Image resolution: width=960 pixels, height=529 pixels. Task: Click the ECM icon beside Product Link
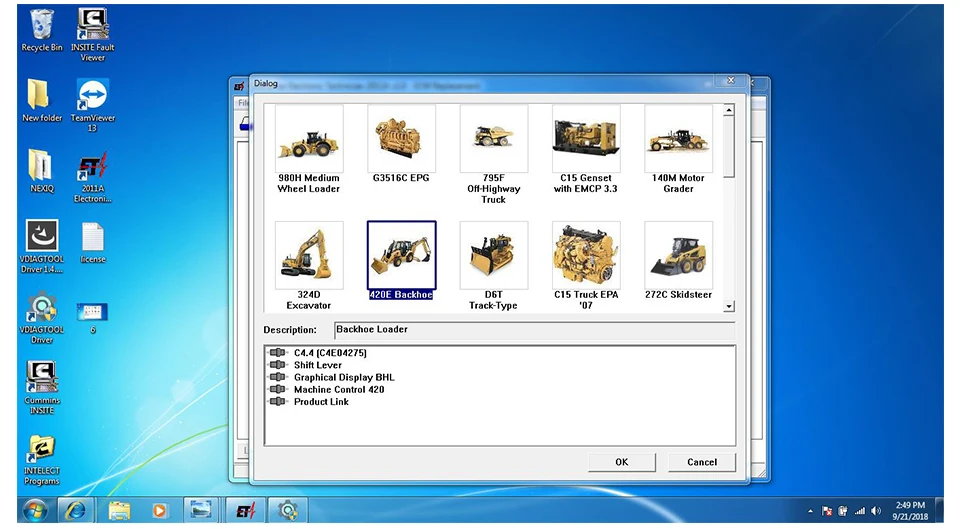[278, 402]
